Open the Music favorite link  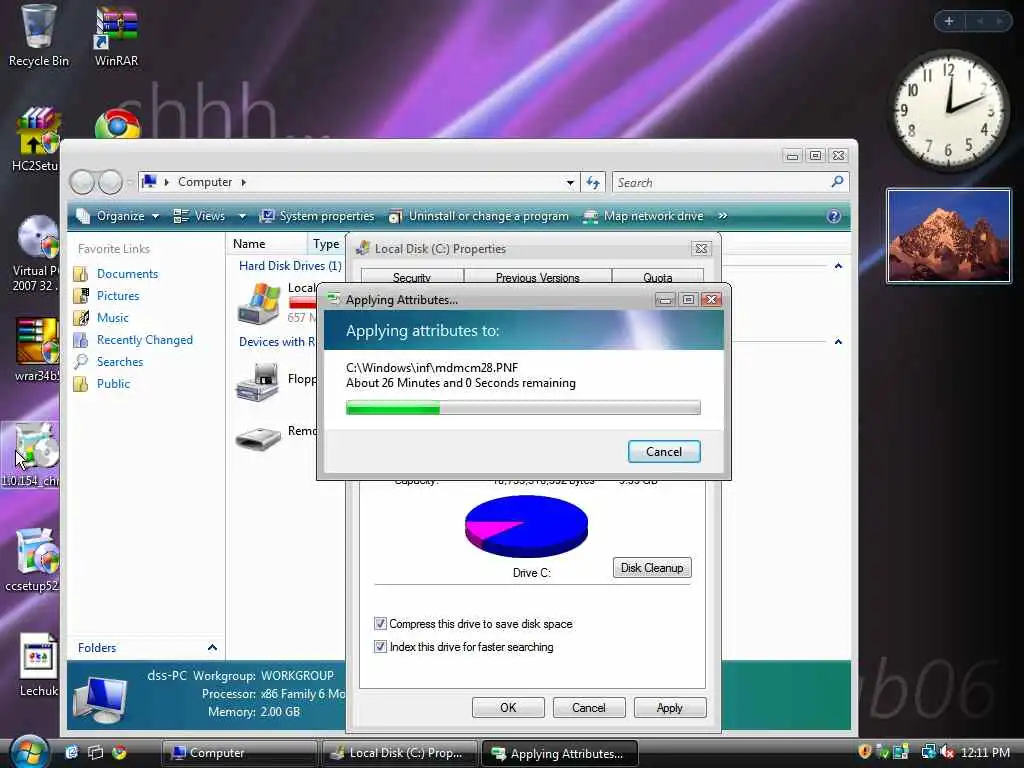113,318
